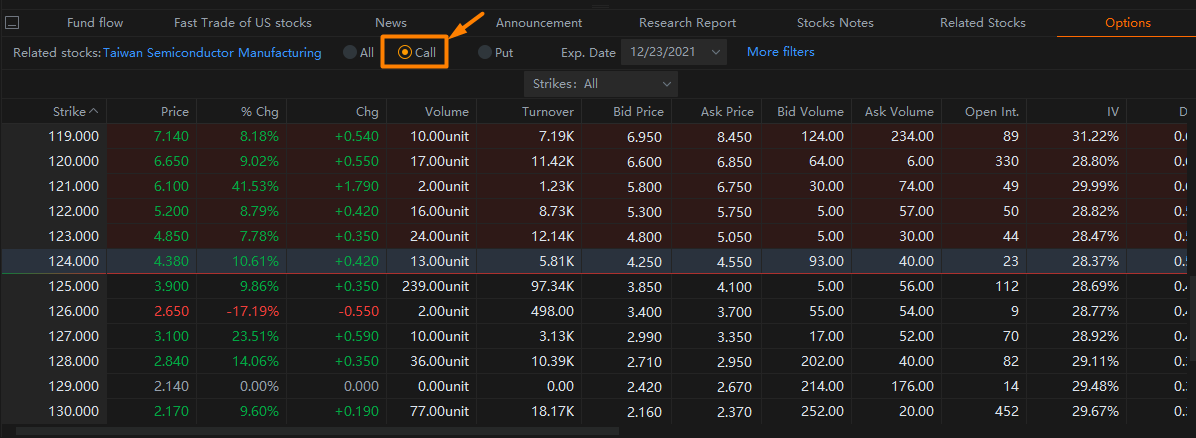Switch to Research Report tab
Screen dimensions: 1196x438
(687, 23)
